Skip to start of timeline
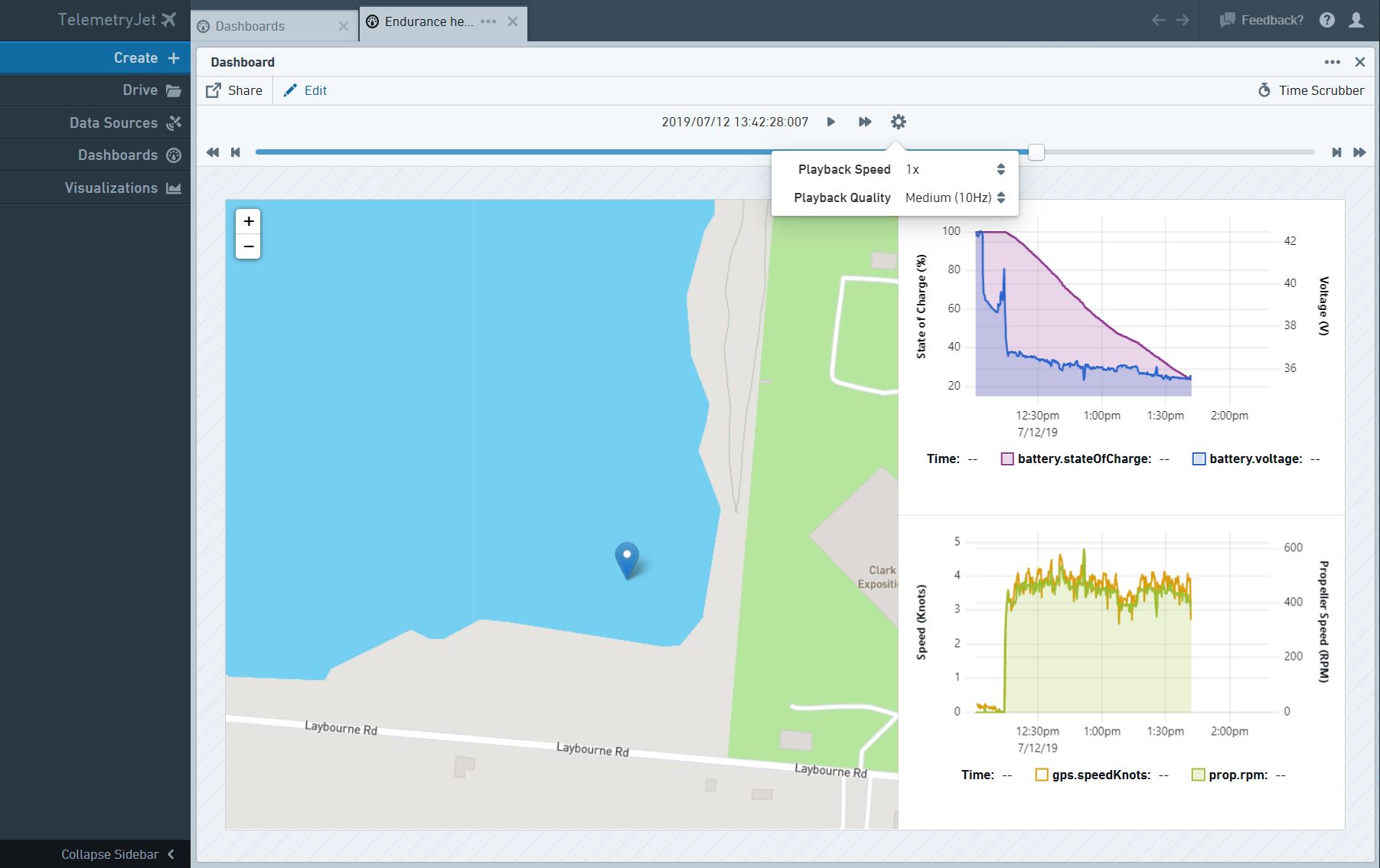The width and height of the screenshot is (1380, 868). coord(236,152)
